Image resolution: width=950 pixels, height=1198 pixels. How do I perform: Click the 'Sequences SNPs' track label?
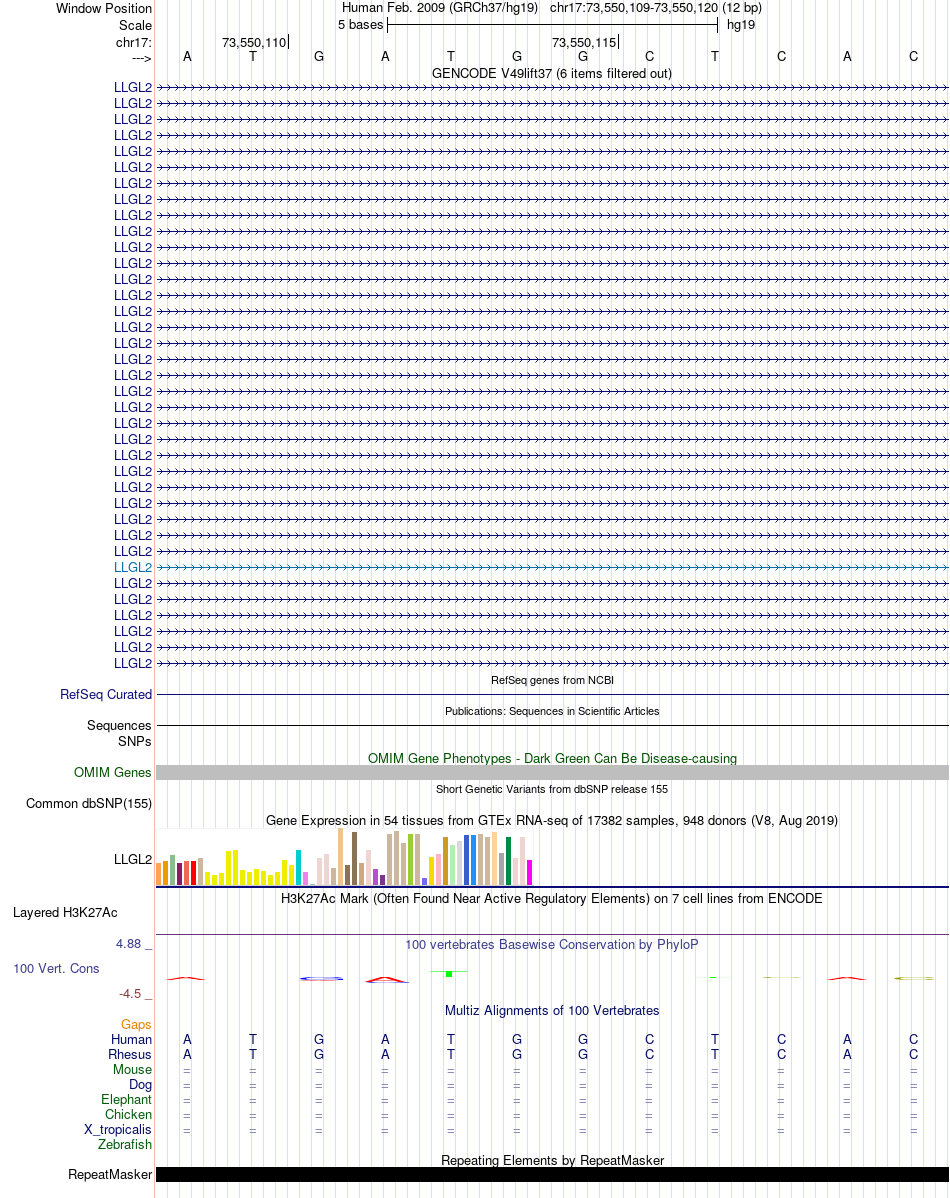pyautogui.click(x=119, y=733)
